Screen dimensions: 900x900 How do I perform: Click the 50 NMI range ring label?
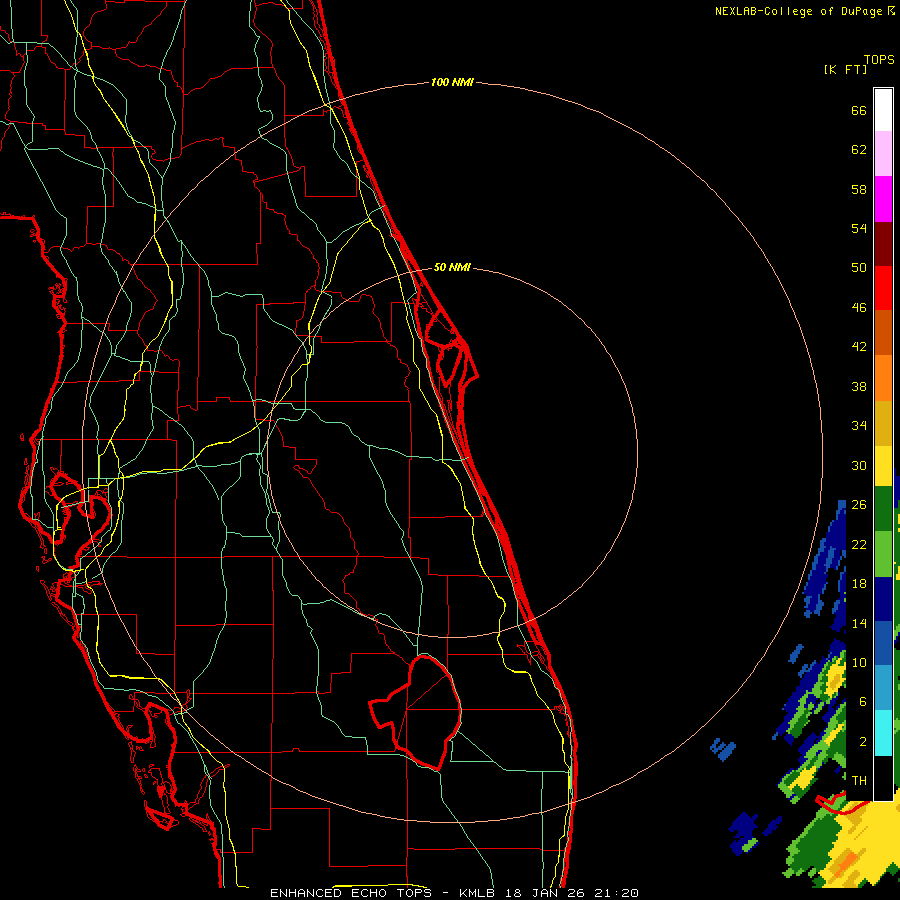click(x=452, y=267)
